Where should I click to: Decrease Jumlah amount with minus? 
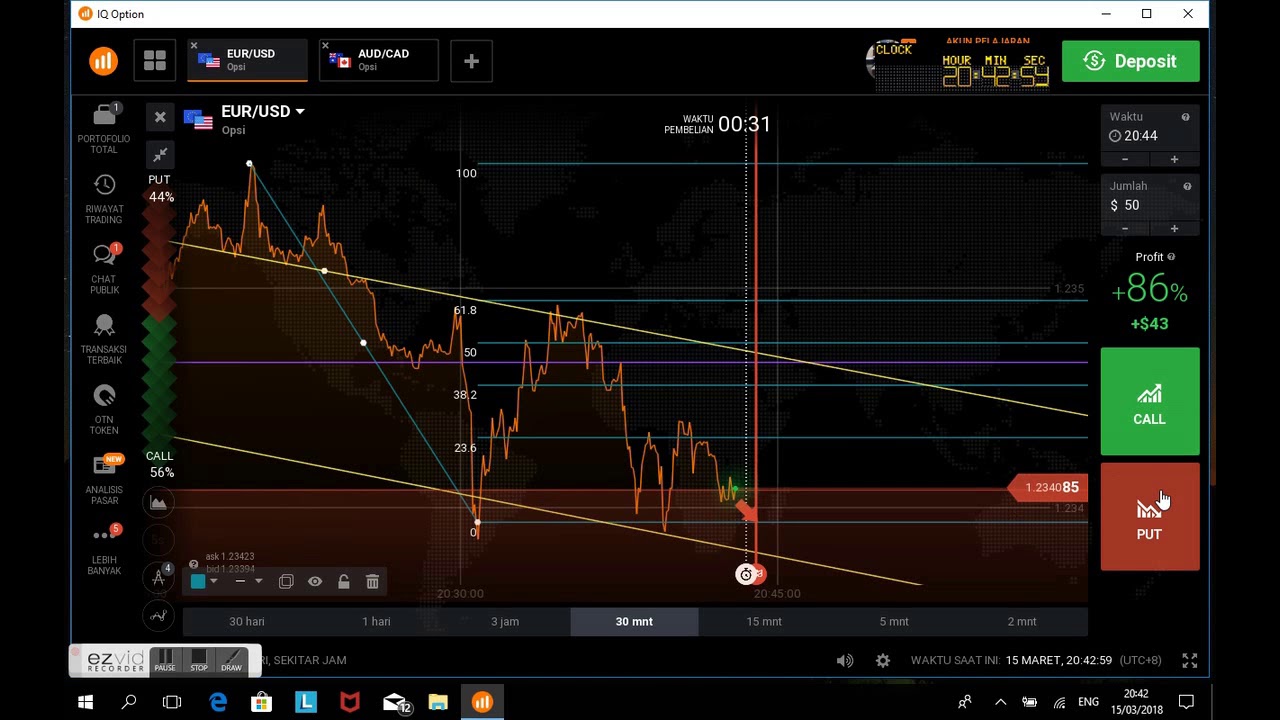[1125, 228]
